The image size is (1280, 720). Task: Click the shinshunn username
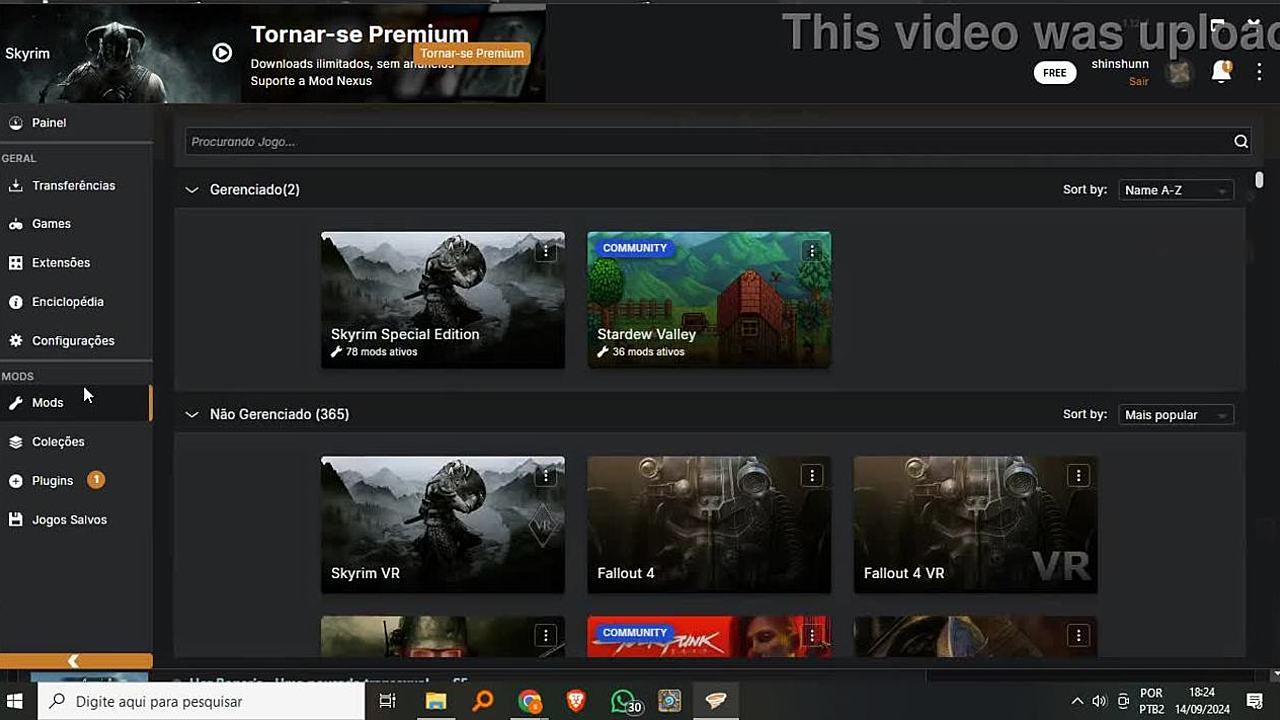[x=1120, y=64]
